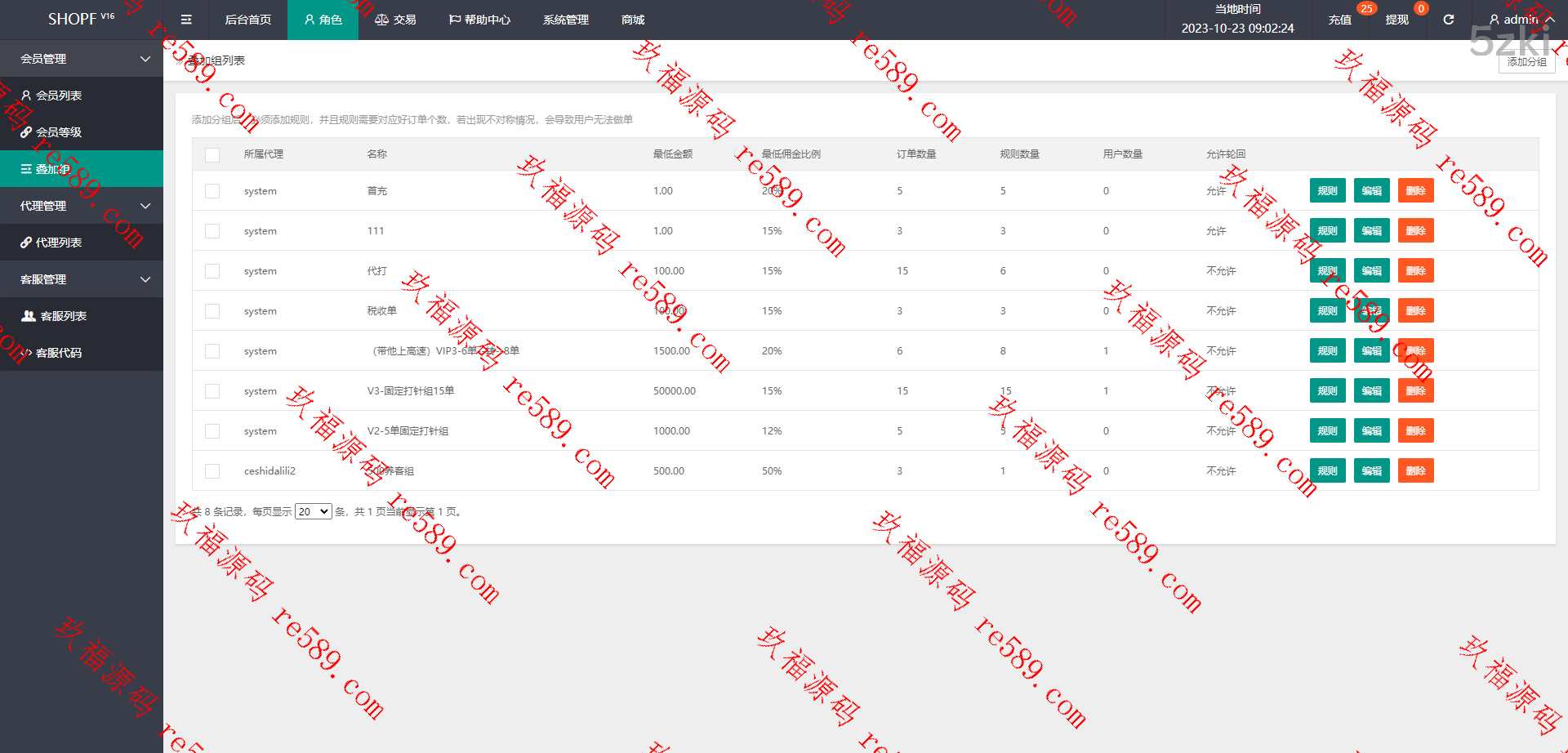Switch to the 交易 top navigation tab
Viewport: 1568px width, 753px height.
(x=395, y=20)
